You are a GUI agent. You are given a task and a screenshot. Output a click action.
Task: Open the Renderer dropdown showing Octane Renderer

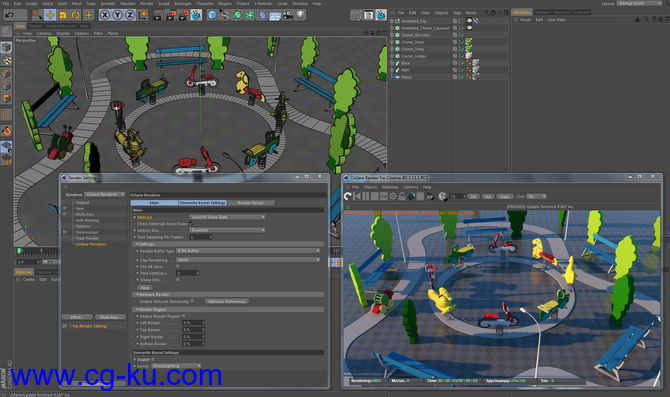(105, 194)
